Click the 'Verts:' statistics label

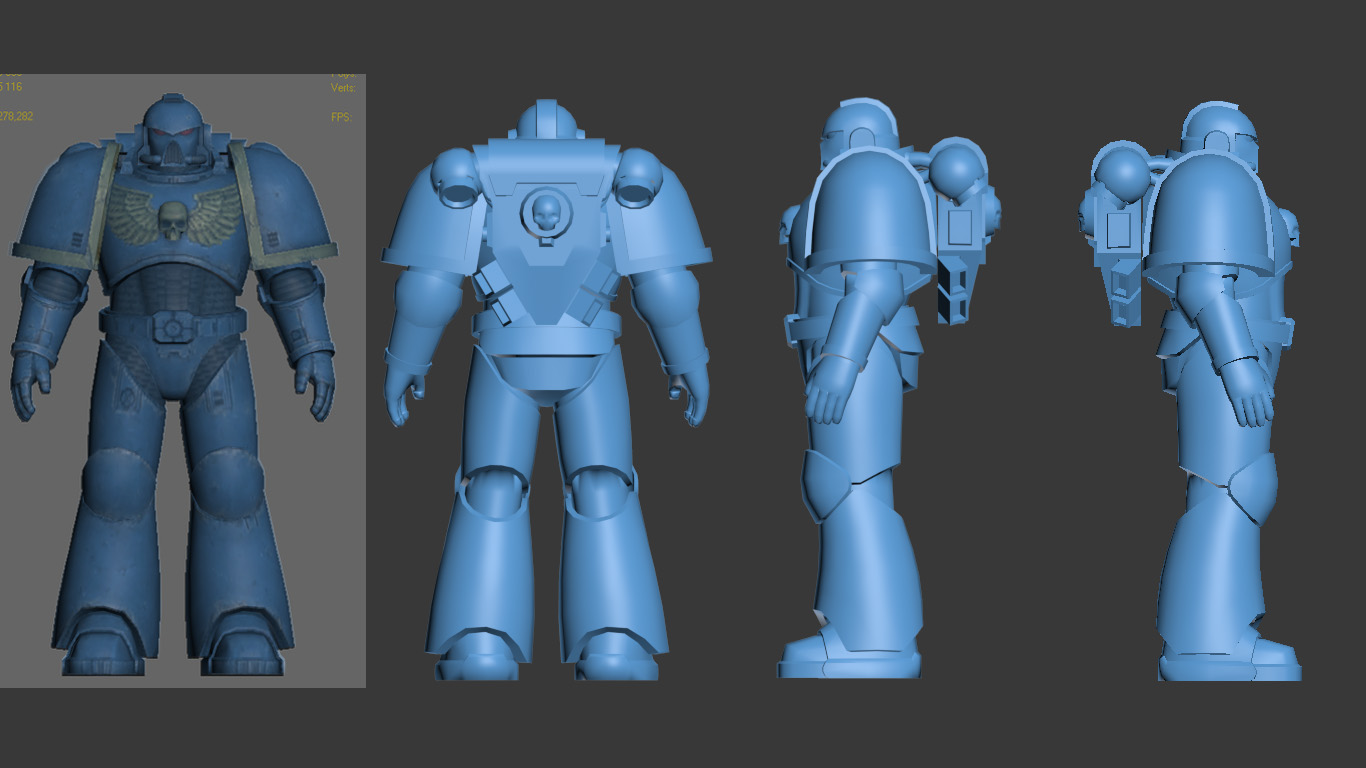tap(343, 88)
